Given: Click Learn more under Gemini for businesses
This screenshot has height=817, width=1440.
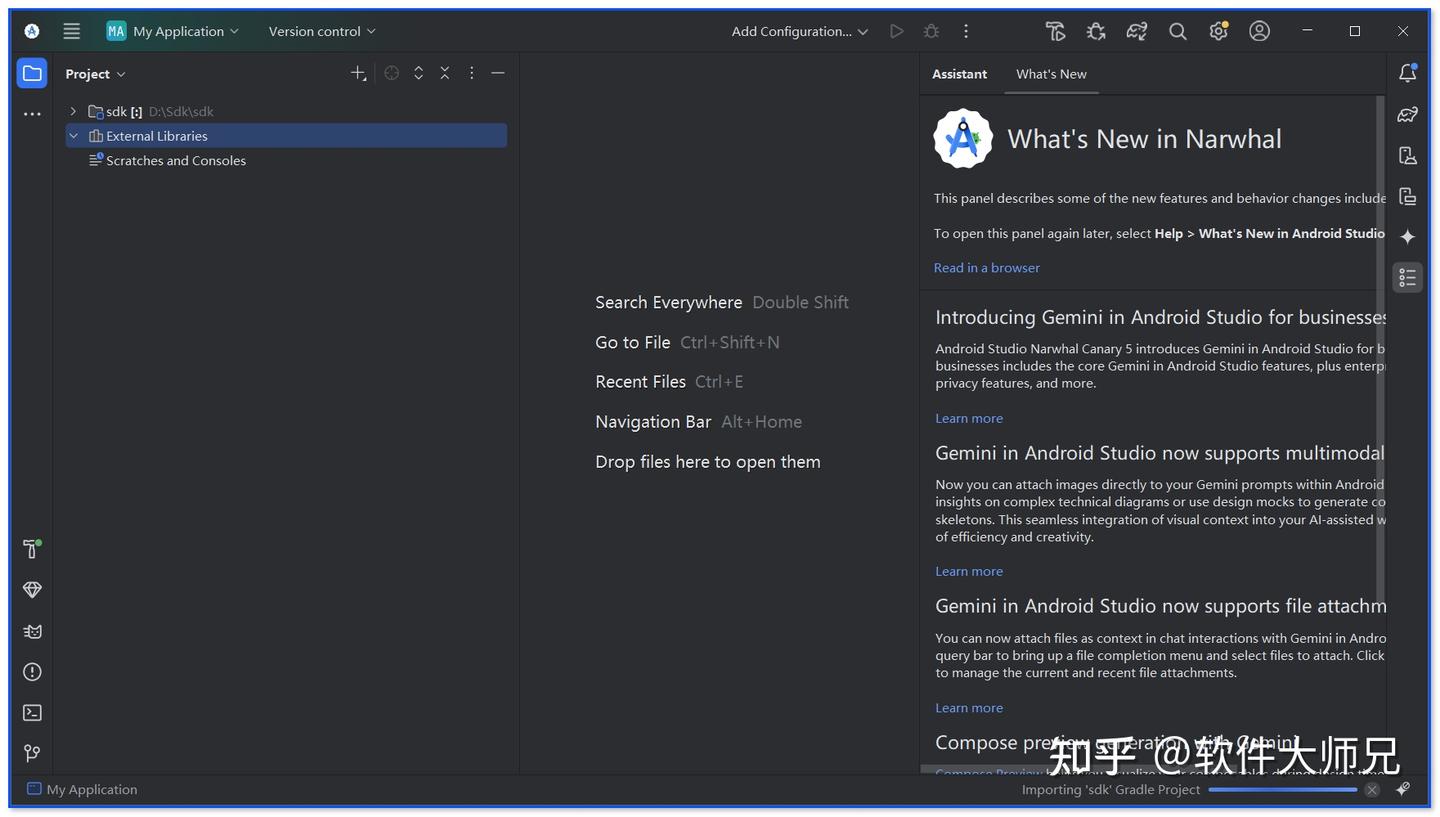Looking at the screenshot, I should click(969, 418).
